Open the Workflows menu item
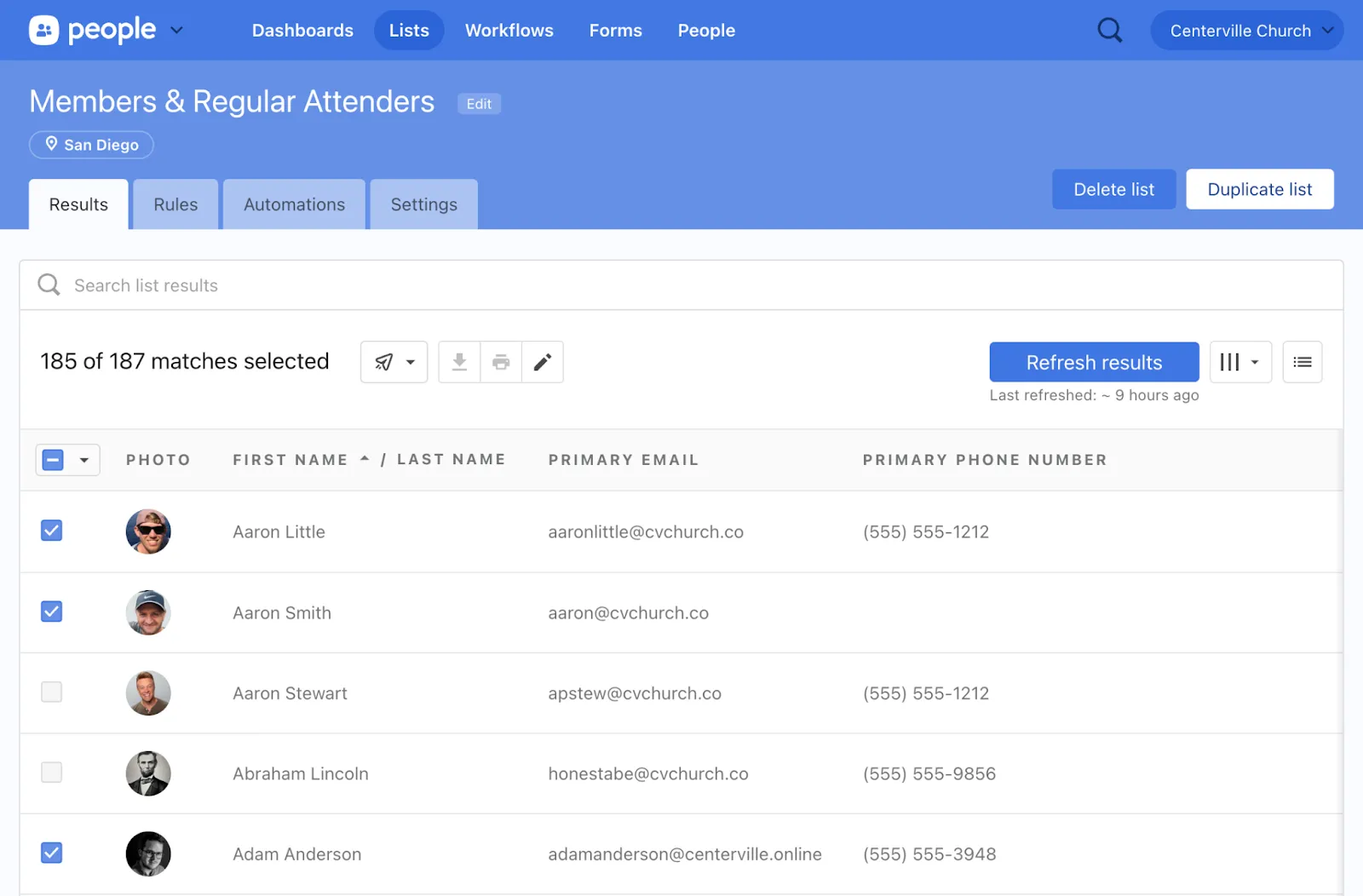This screenshot has width=1363, height=896. [509, 31]
